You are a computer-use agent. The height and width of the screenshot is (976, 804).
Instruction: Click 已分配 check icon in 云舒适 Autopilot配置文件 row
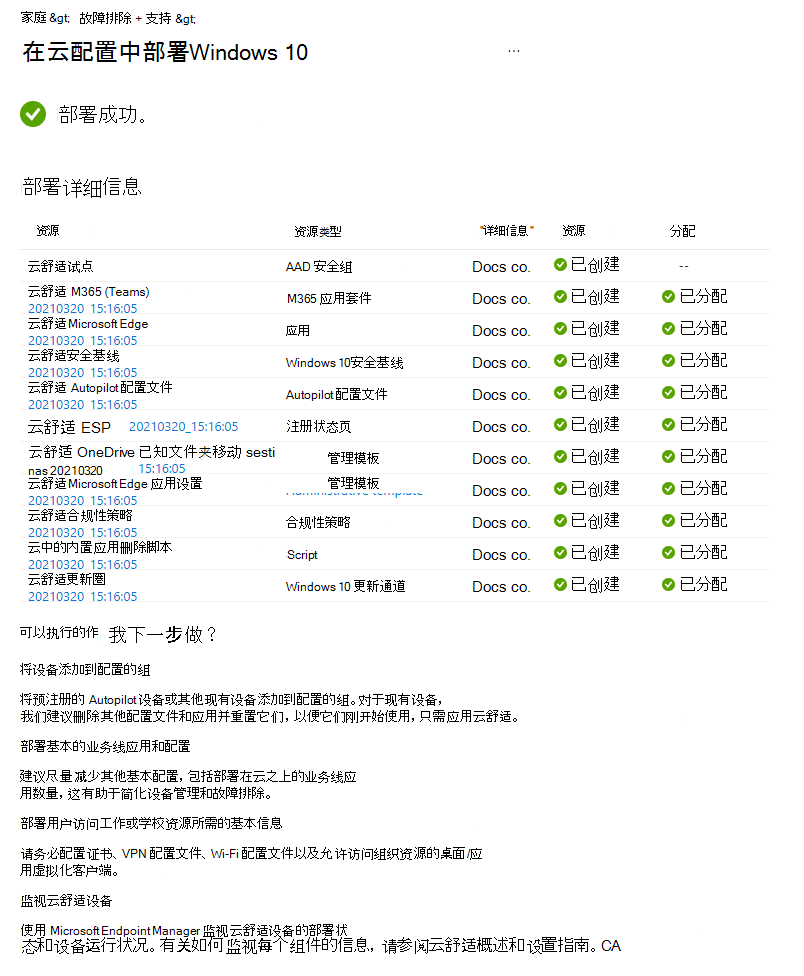(668, 392)
